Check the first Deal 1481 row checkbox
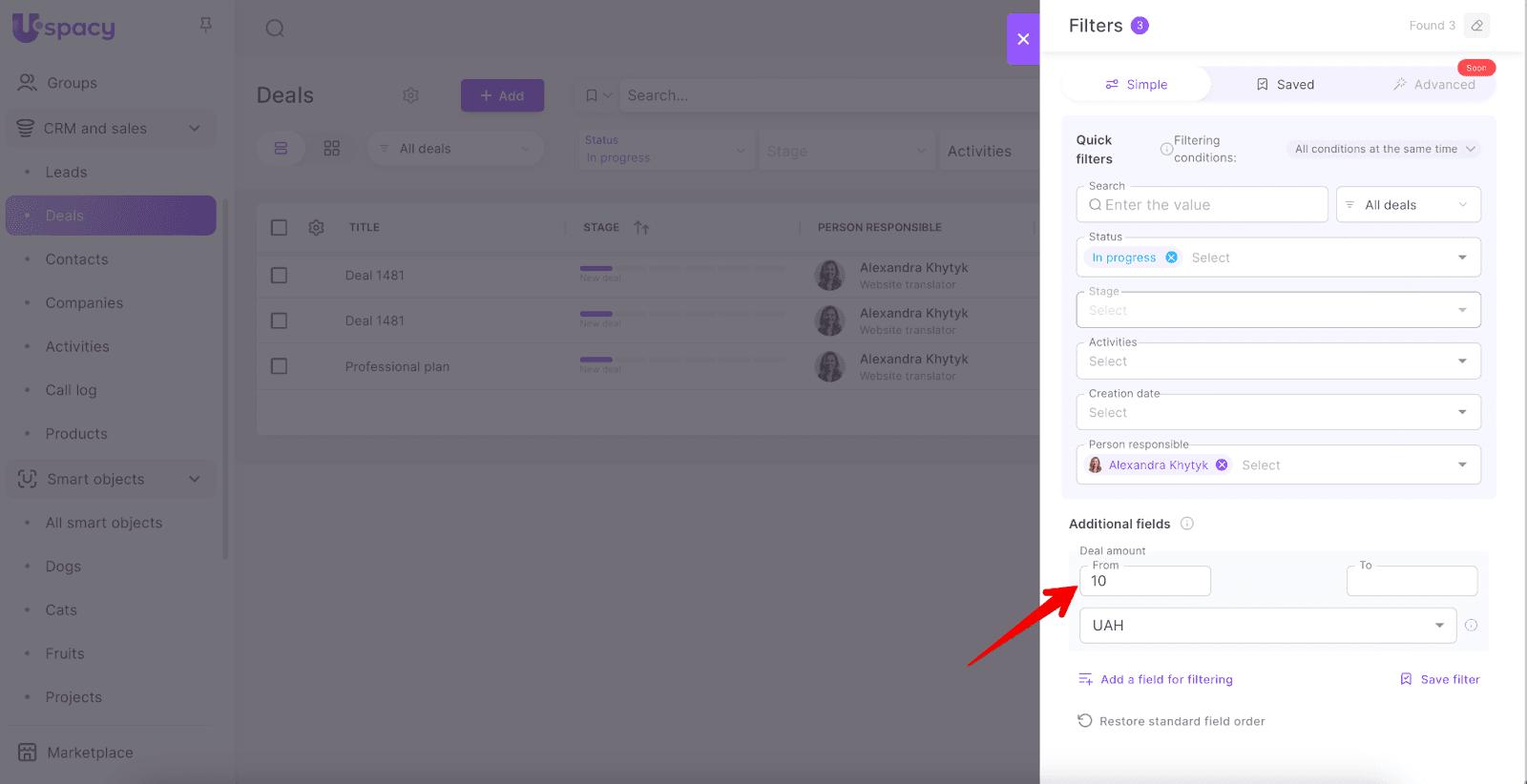The image size is (1527, 784). (279, 276)
